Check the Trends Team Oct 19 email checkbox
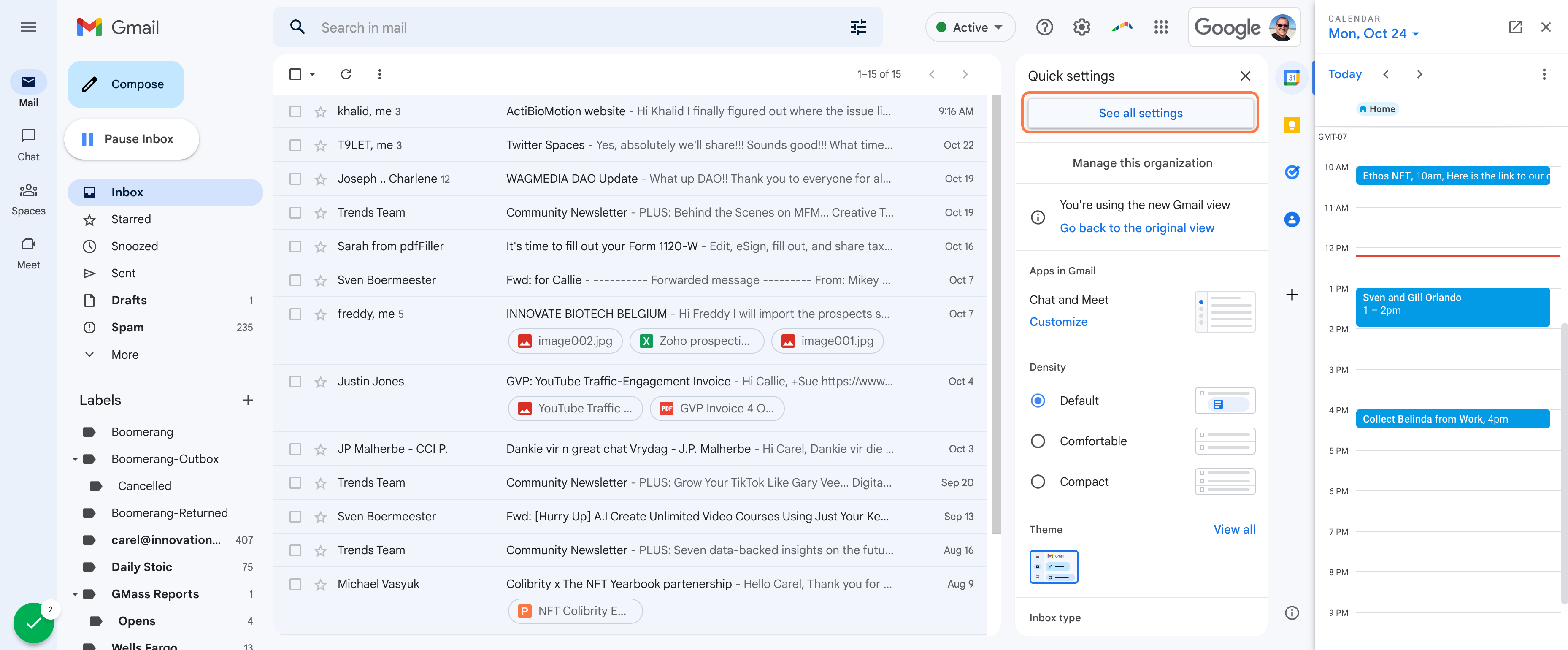Screen dimensions: 1568x650 (x=295, y=212)
